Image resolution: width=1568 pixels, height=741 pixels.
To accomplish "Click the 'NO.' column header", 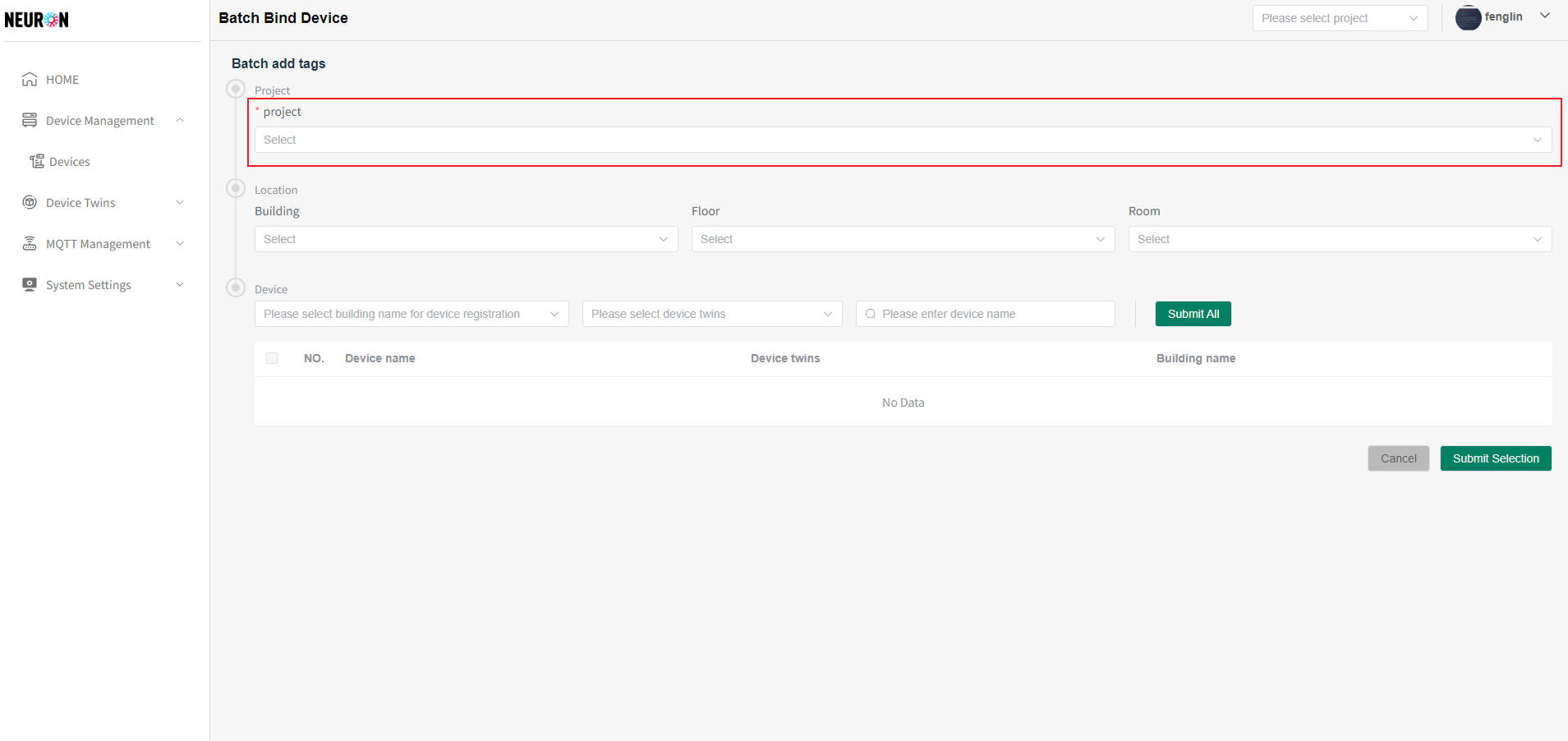I will point(314,358).
